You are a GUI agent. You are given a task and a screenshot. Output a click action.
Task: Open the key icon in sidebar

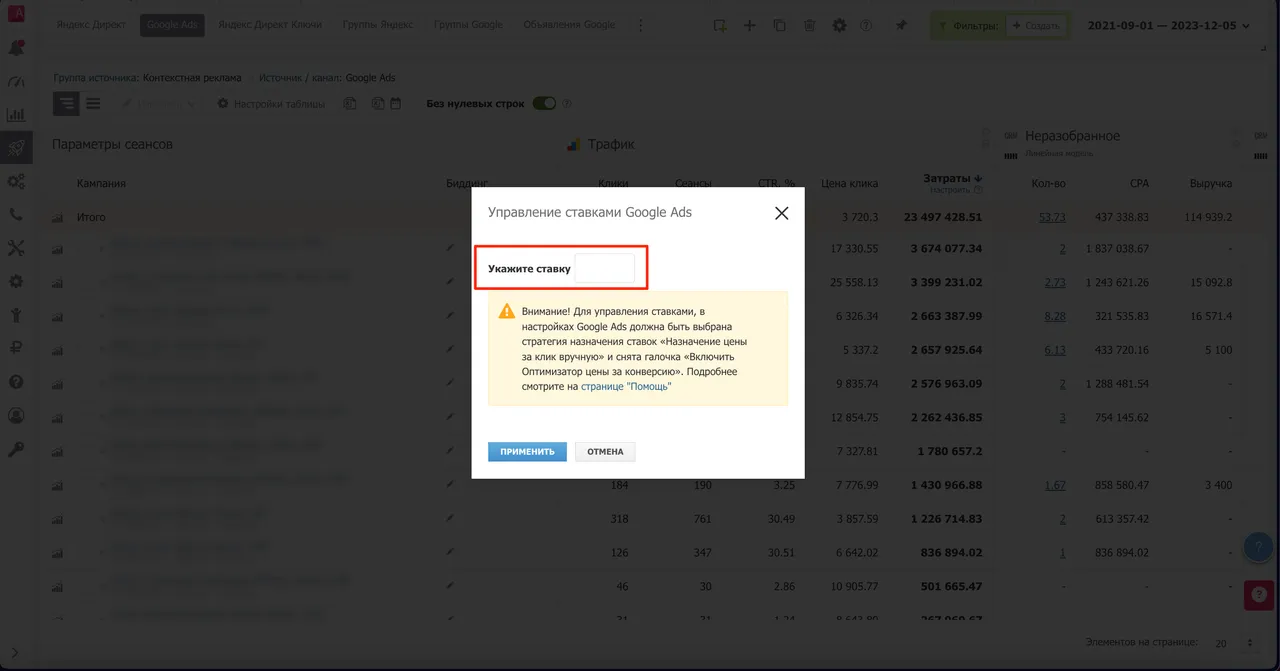(16, 449)
